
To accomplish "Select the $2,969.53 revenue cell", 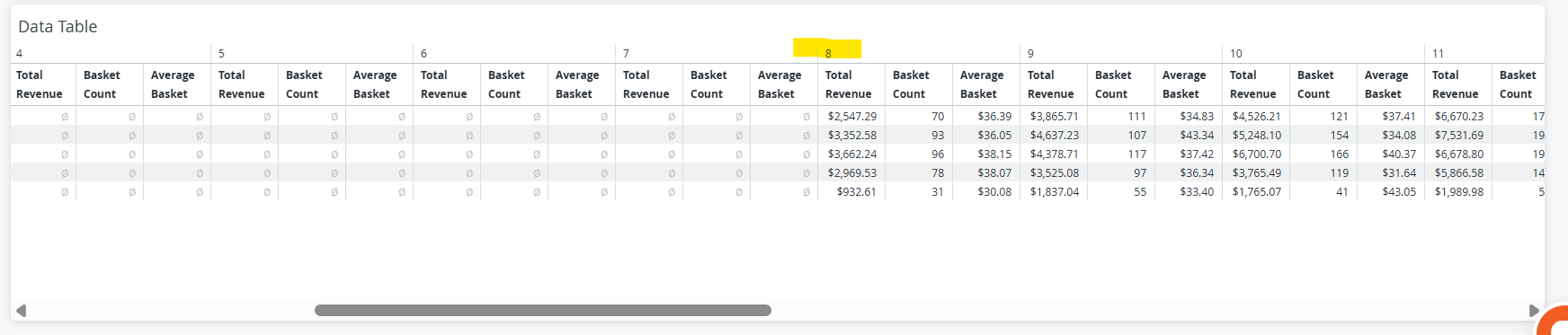I will 851,172.
